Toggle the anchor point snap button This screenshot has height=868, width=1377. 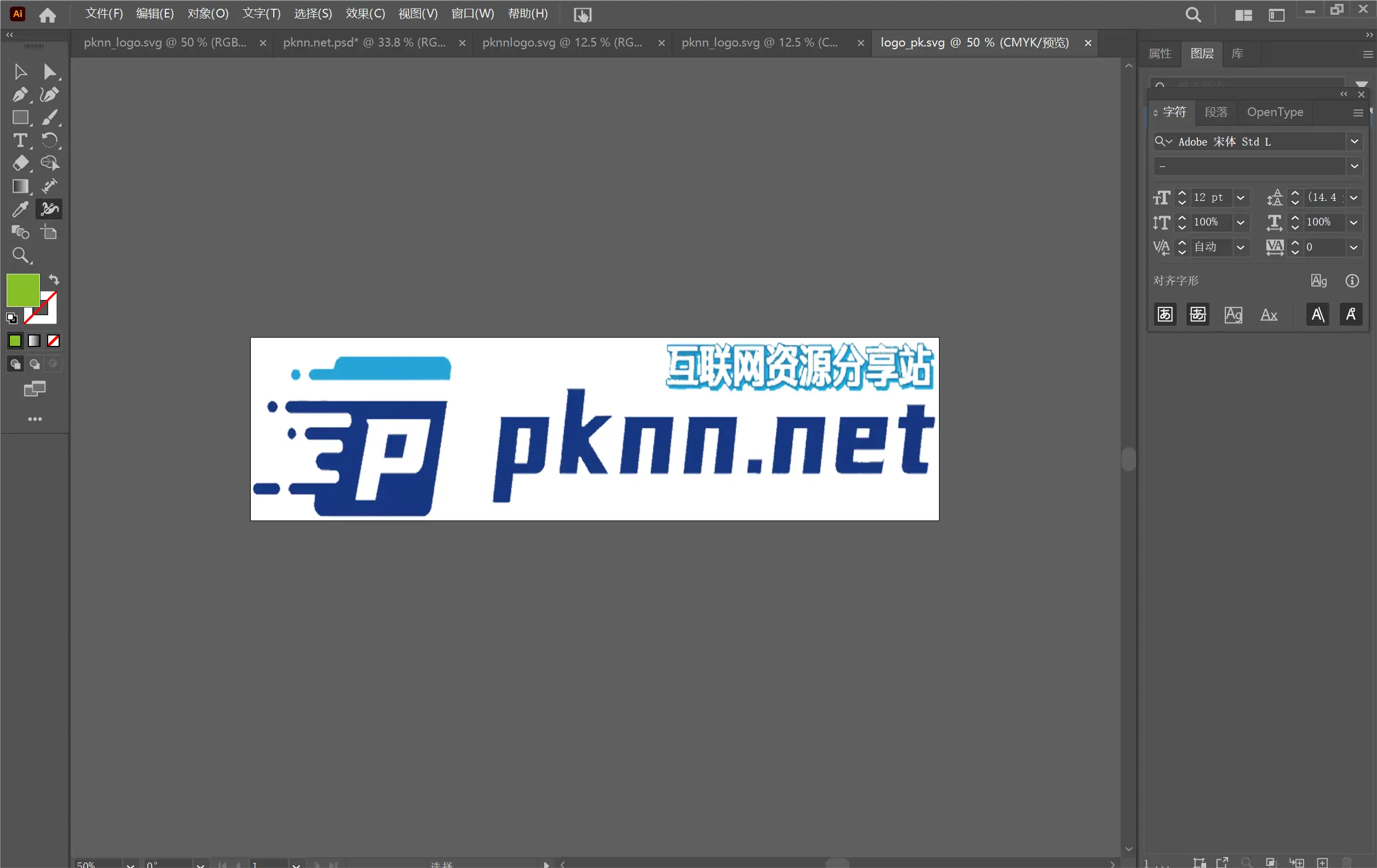[x=1351, y=314]
